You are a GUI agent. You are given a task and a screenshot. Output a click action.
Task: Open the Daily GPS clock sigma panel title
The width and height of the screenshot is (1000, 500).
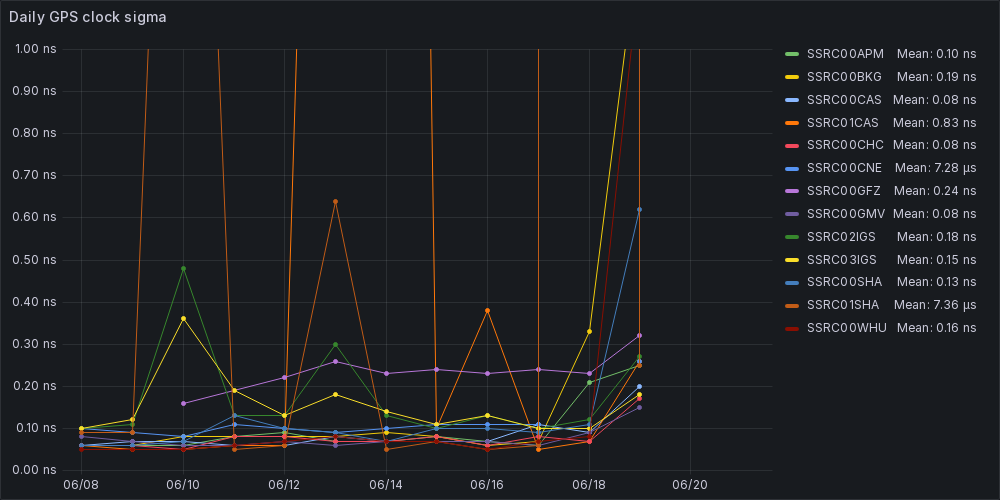pyautogui.click(x=88, y=17)
